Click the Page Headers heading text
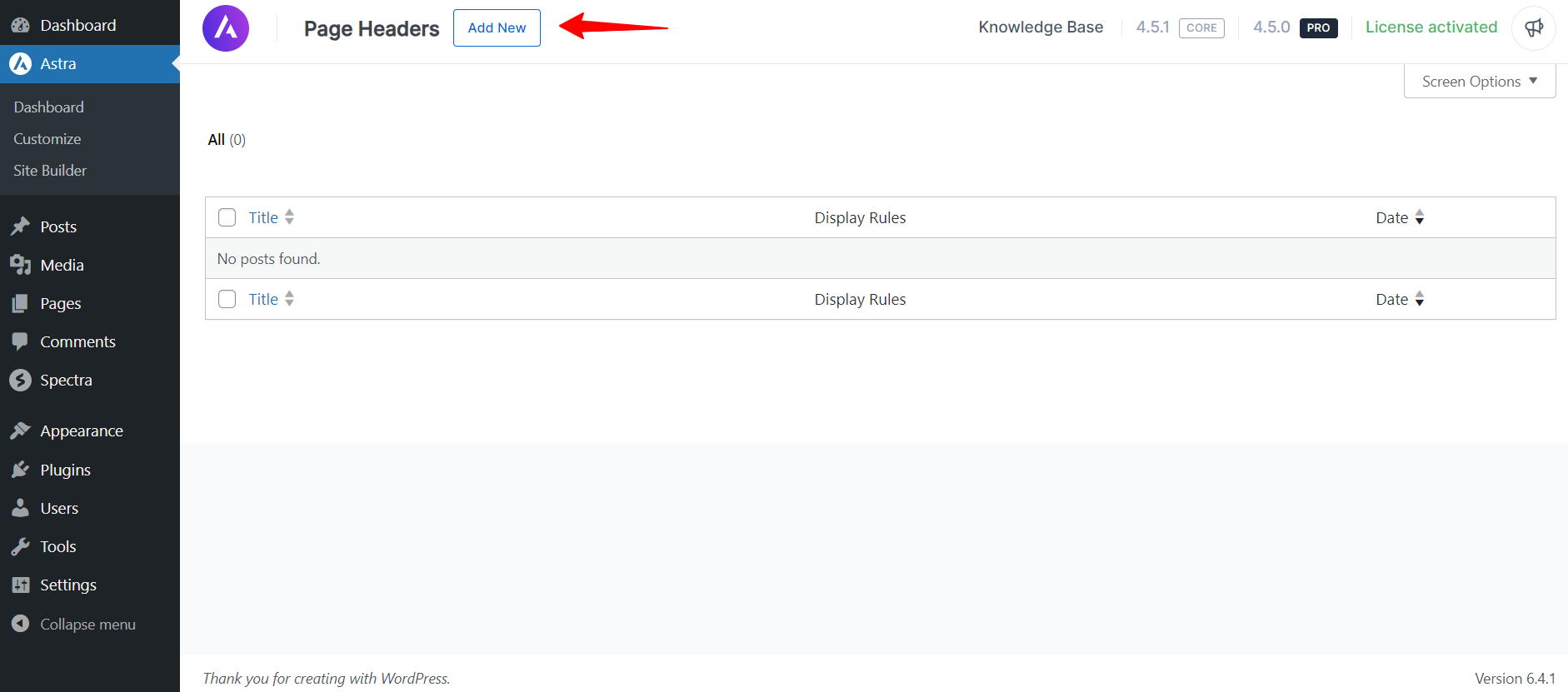Screen dimensions: 1568x692 (x=372, y=28)
